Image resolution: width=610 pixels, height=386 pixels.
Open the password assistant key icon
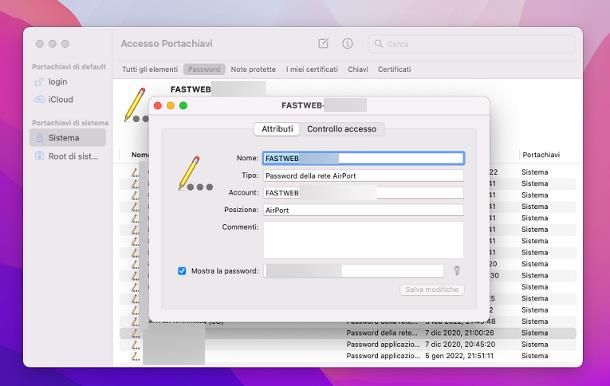tap(457, 270)
